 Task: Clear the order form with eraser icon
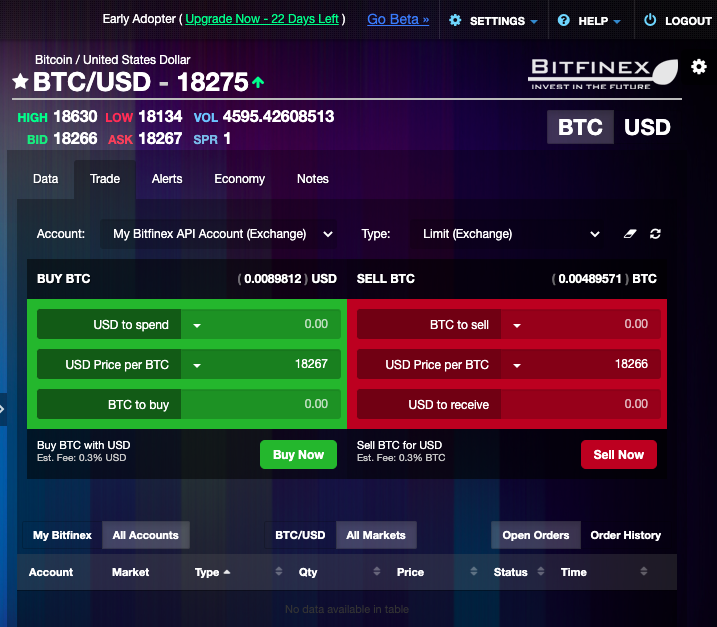coord(630,234)
